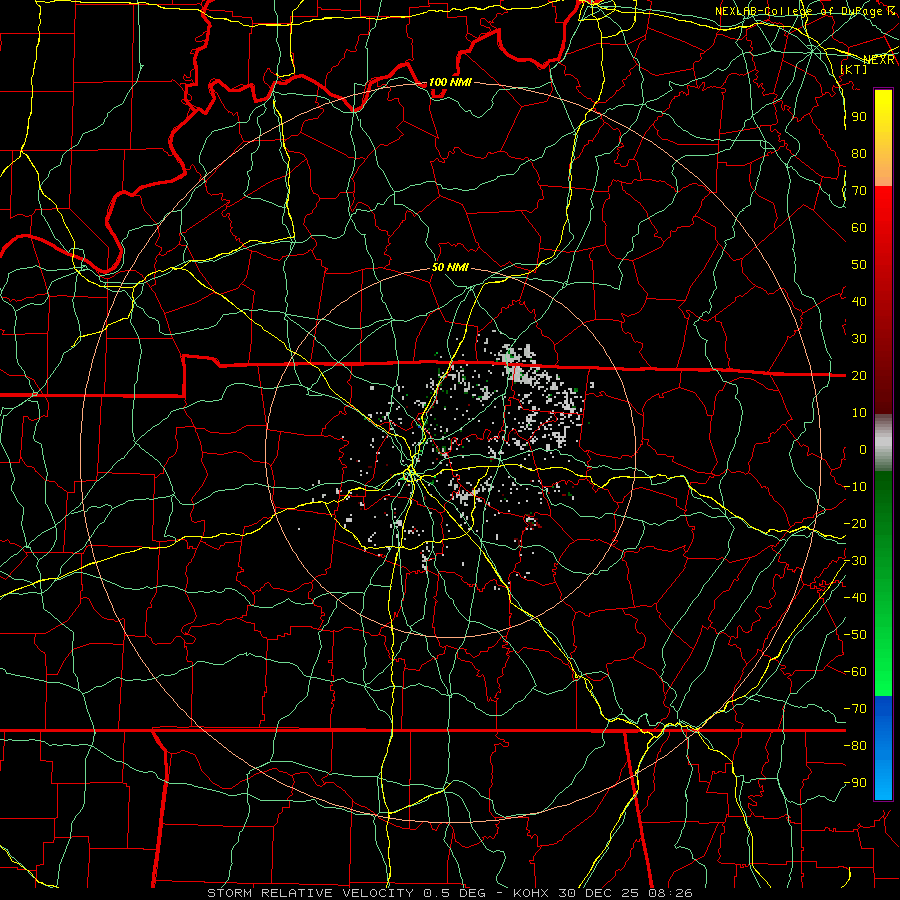Image resolution: width=900 pixels, height=900 pixels.
Task: Click the "40" colorbar scale label
Action: pyautogui.click(x=859, y=301)
